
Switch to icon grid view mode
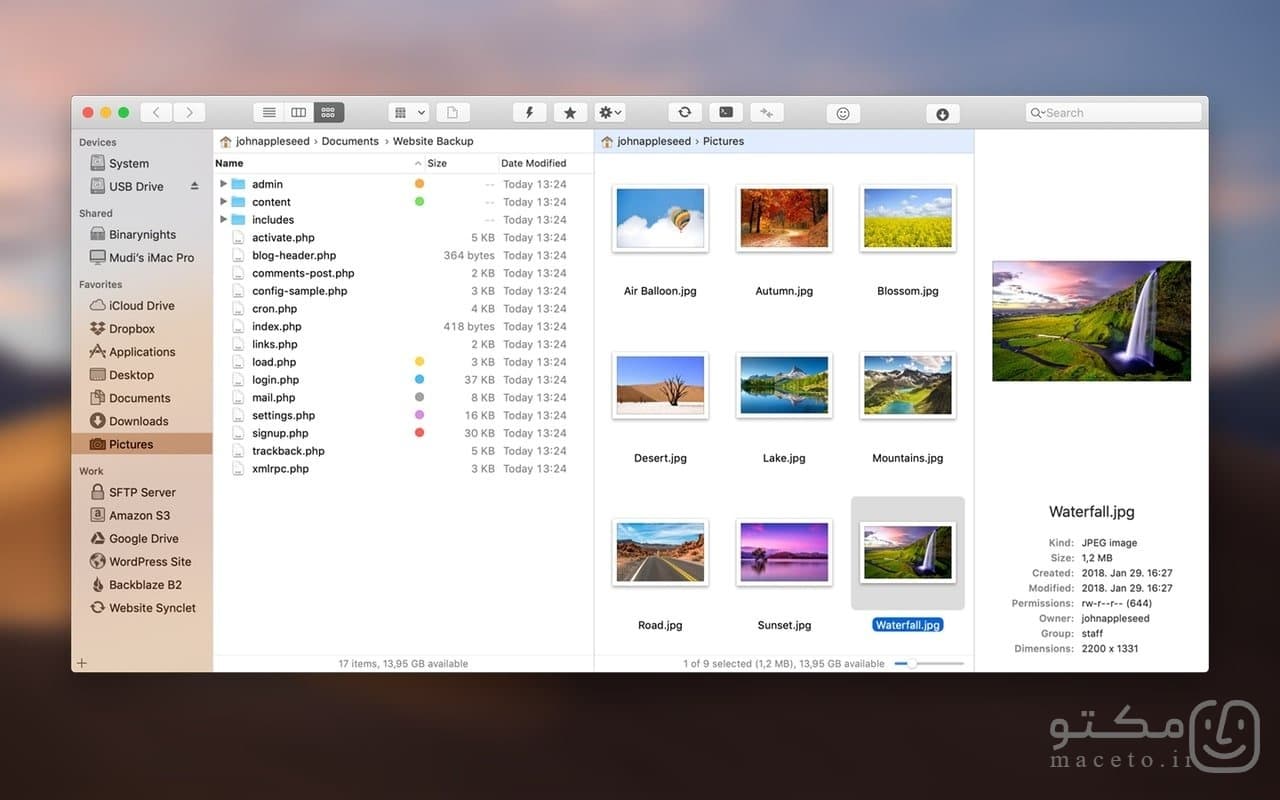point(329,113)
